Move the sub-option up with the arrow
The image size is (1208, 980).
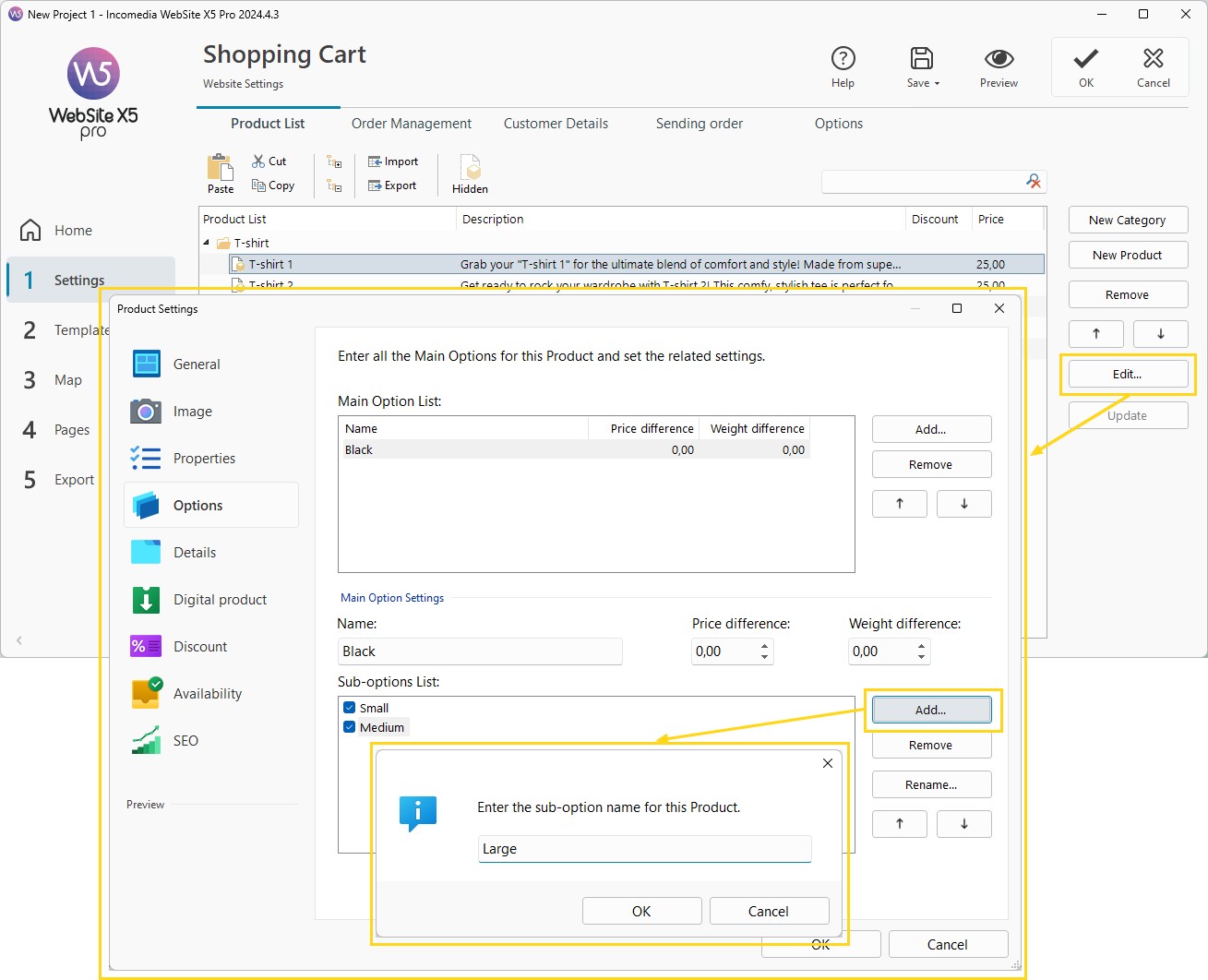click(900, 824)
